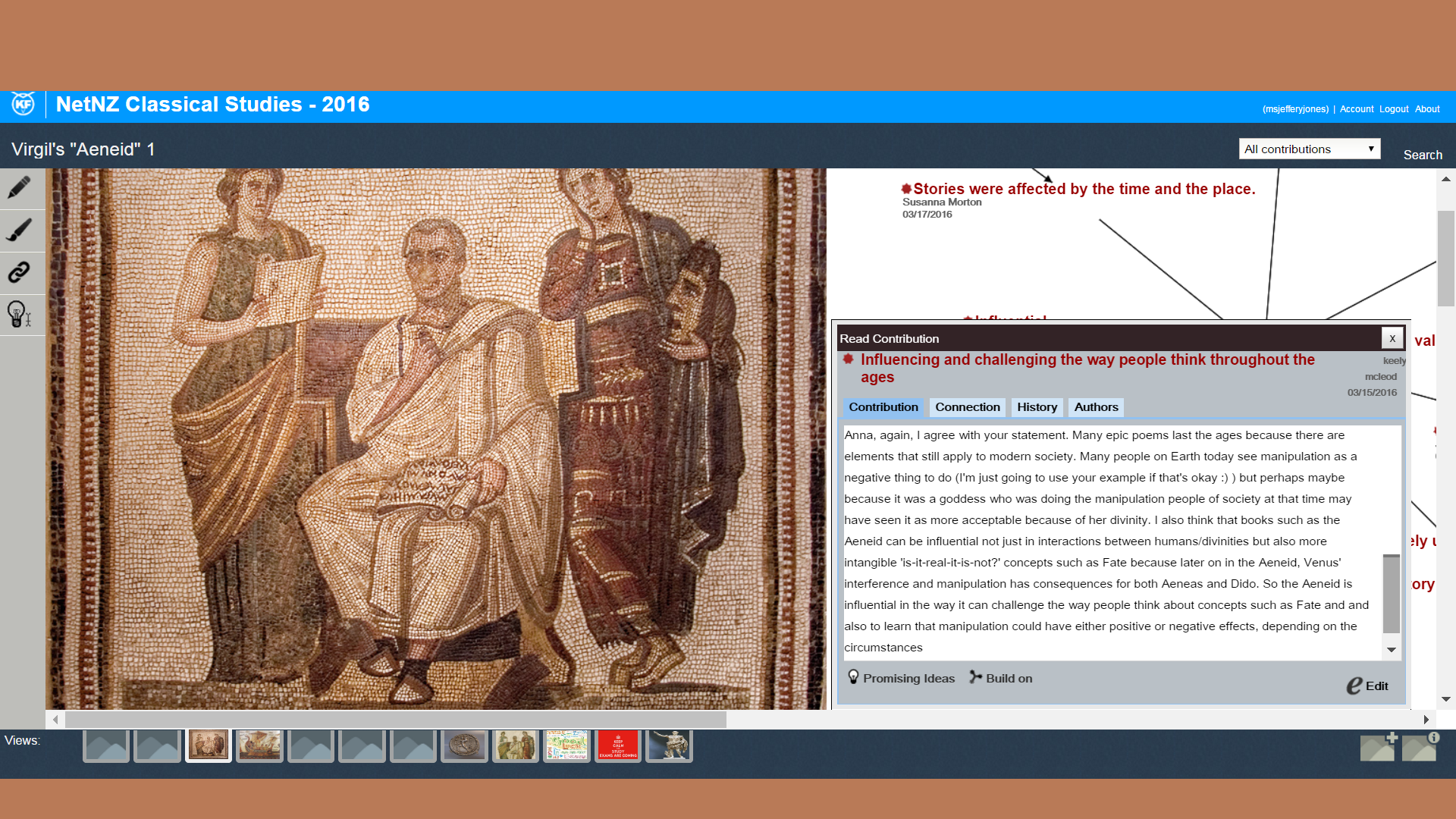Click the horizontal scrollbar right arrow

click(x=1426, y=720)
